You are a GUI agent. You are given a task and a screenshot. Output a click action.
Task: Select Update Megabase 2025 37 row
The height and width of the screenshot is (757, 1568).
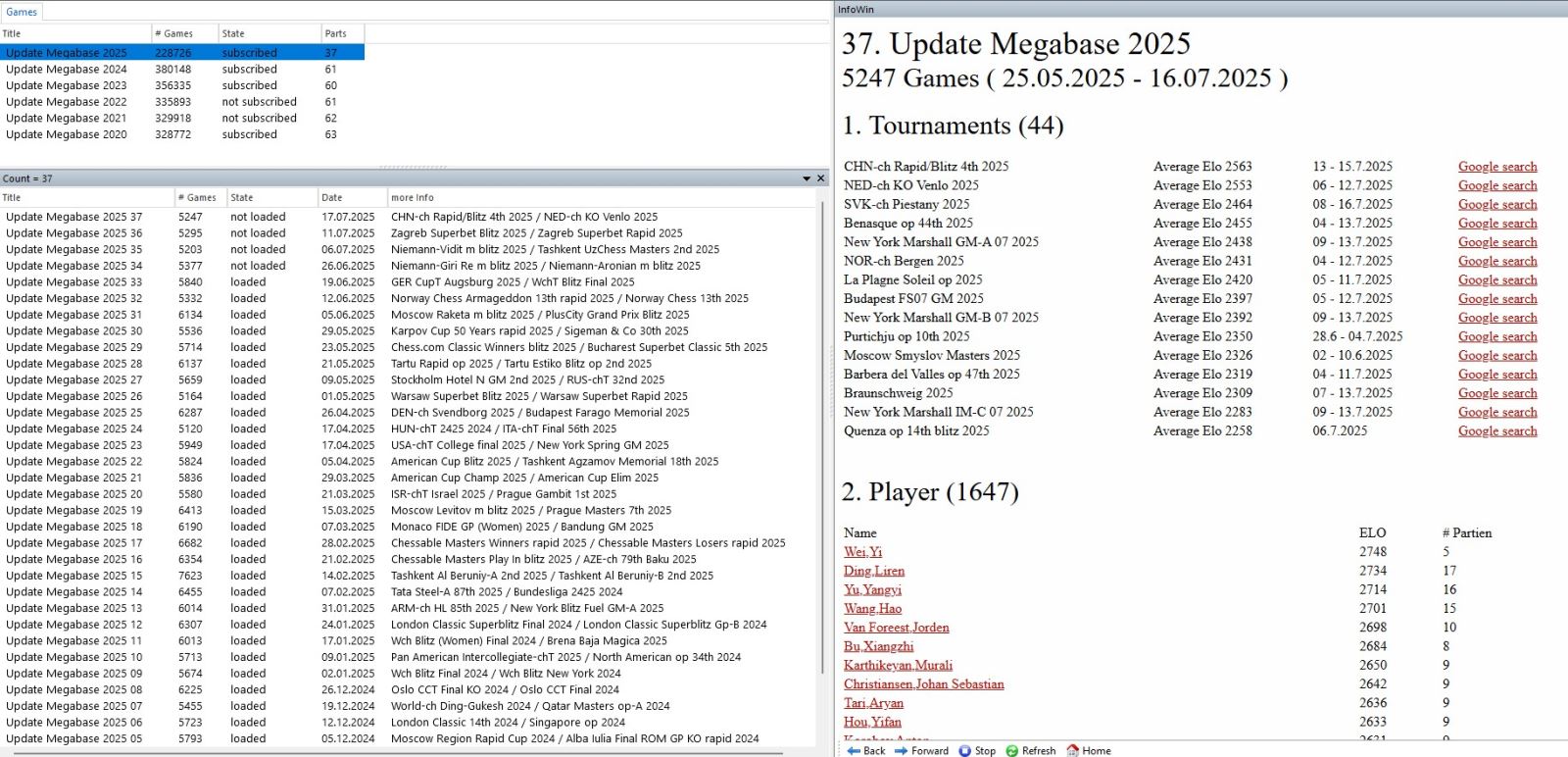pos(408,217)
